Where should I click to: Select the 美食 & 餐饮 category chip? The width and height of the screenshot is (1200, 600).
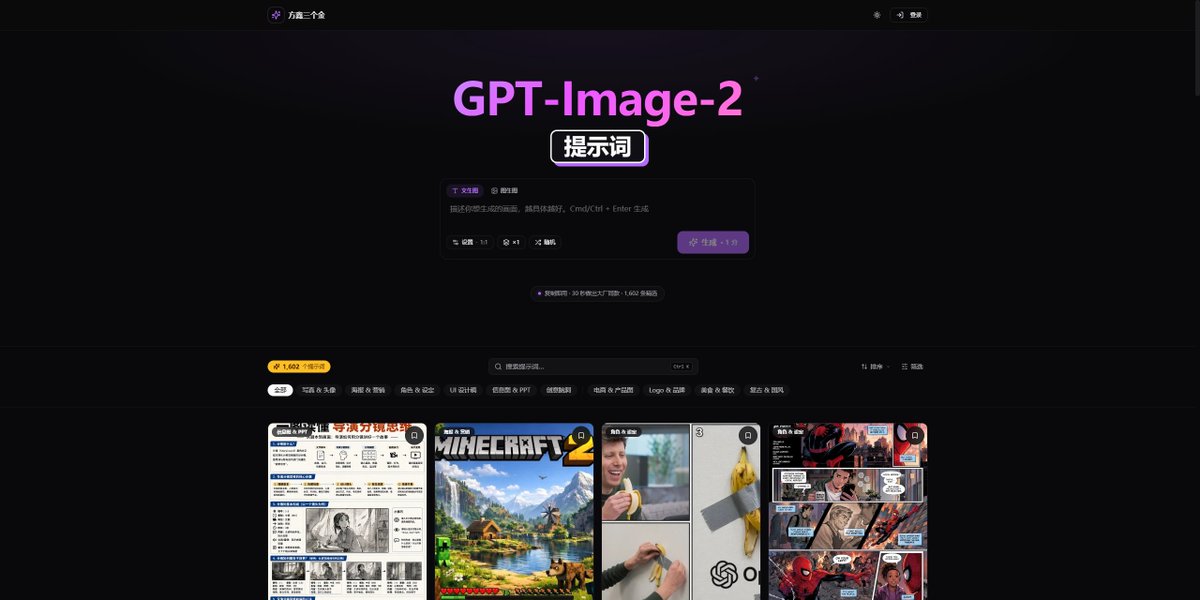717,390
